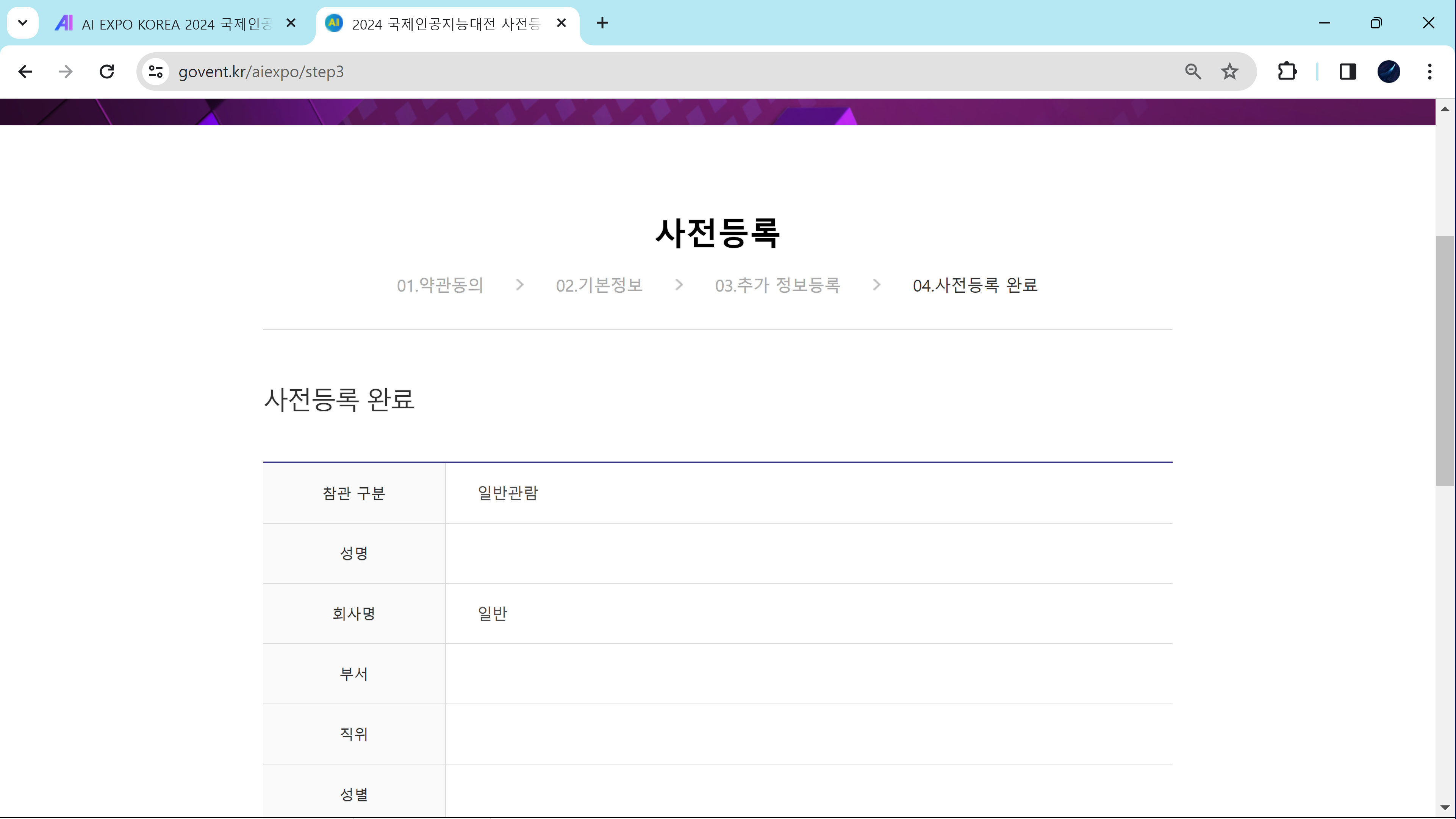Click the browser back arrow
The width and height of the screenshot is (1456, 819).
[x=25, y=72]
